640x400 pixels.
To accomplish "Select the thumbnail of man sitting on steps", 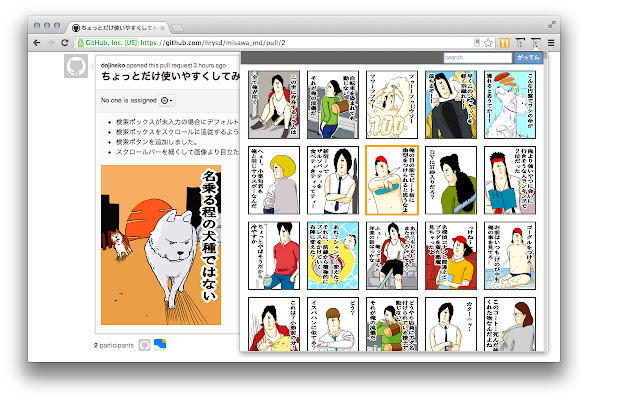I will (x=392, y=256).
